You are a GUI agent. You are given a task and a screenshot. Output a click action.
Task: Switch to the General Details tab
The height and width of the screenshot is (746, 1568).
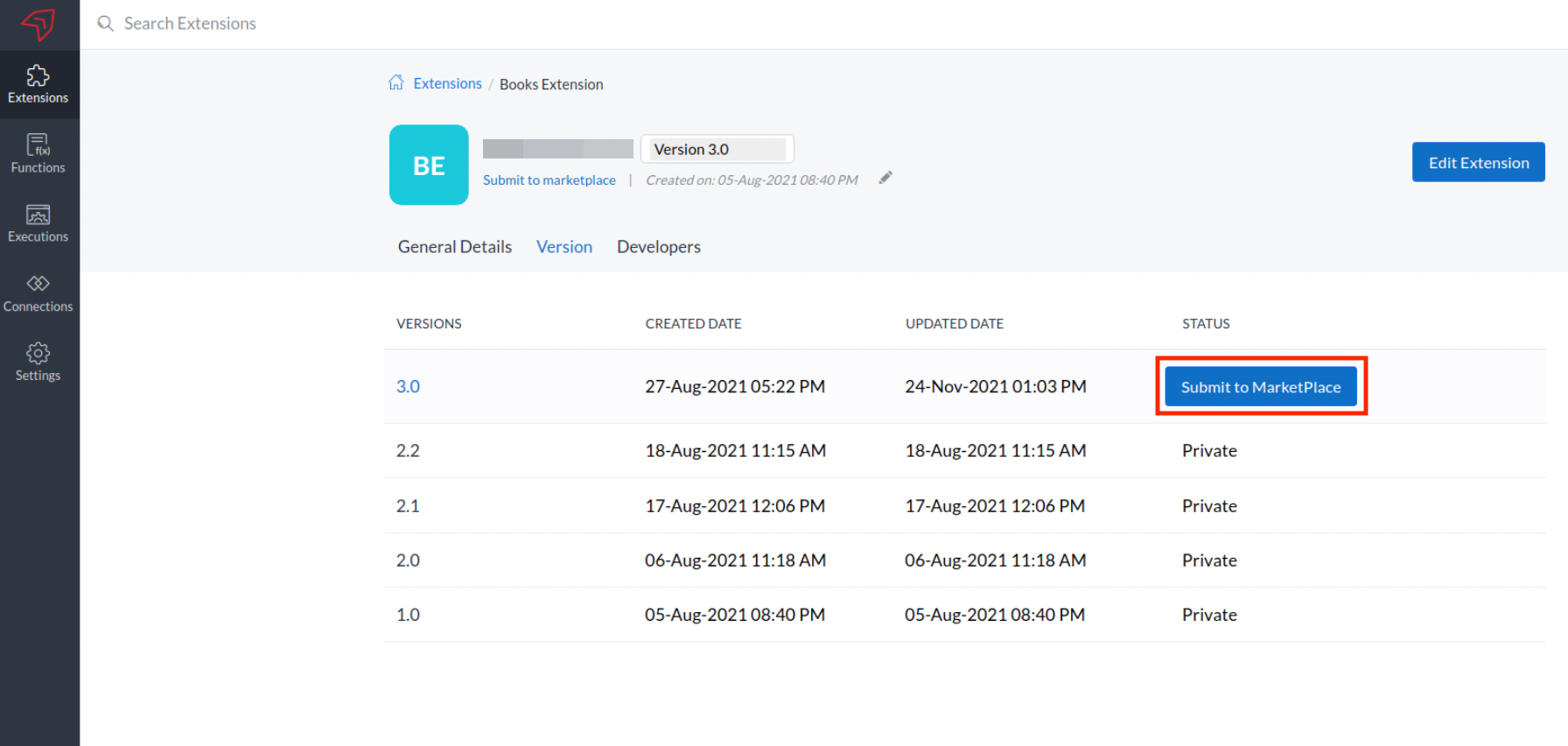454,247
